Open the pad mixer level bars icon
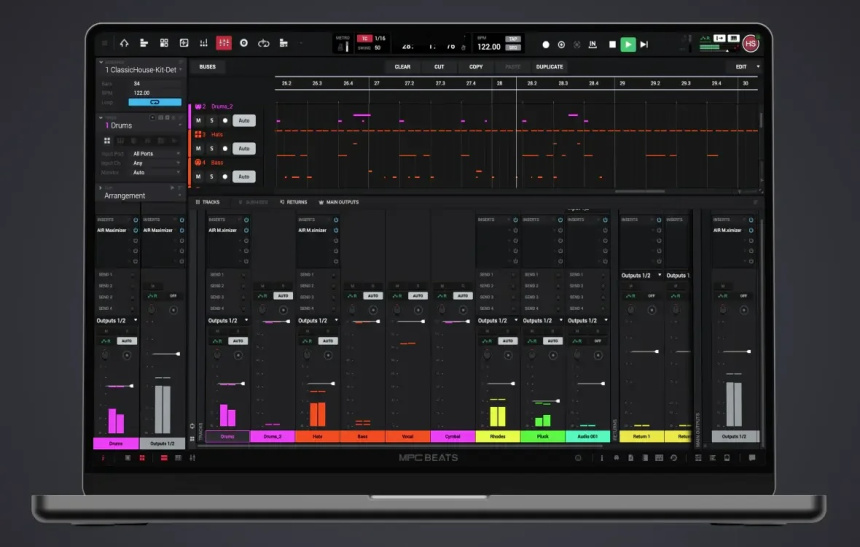Image resolution: width=860 pixels, height=547 pixels. click(x=203, y=43)
